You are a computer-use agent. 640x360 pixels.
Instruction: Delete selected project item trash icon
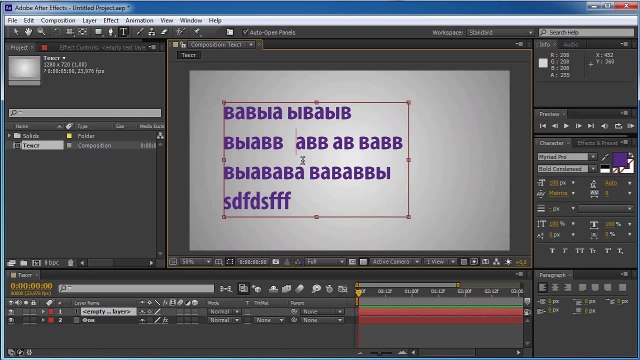pyautogui.click(x=71, y=263)
